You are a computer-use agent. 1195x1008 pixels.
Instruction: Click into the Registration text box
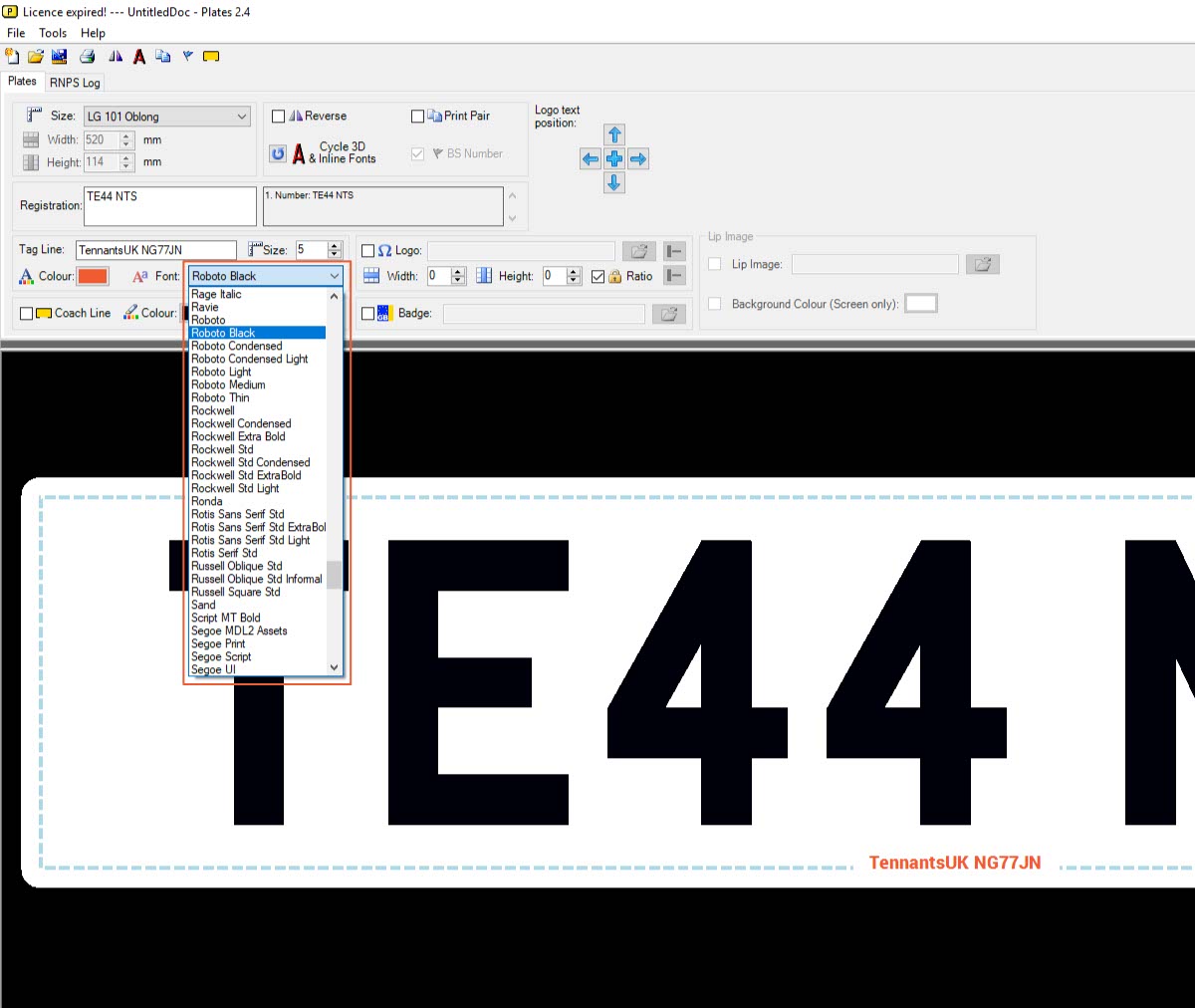[170, 206]
